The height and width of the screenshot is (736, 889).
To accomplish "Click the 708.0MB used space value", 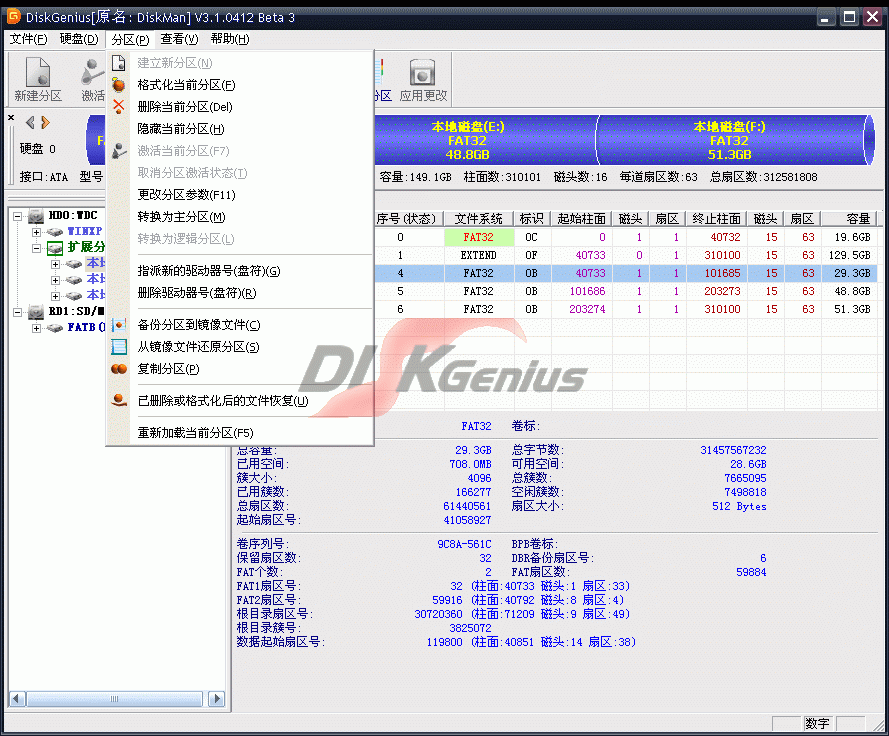I will [x=470, y=464].
